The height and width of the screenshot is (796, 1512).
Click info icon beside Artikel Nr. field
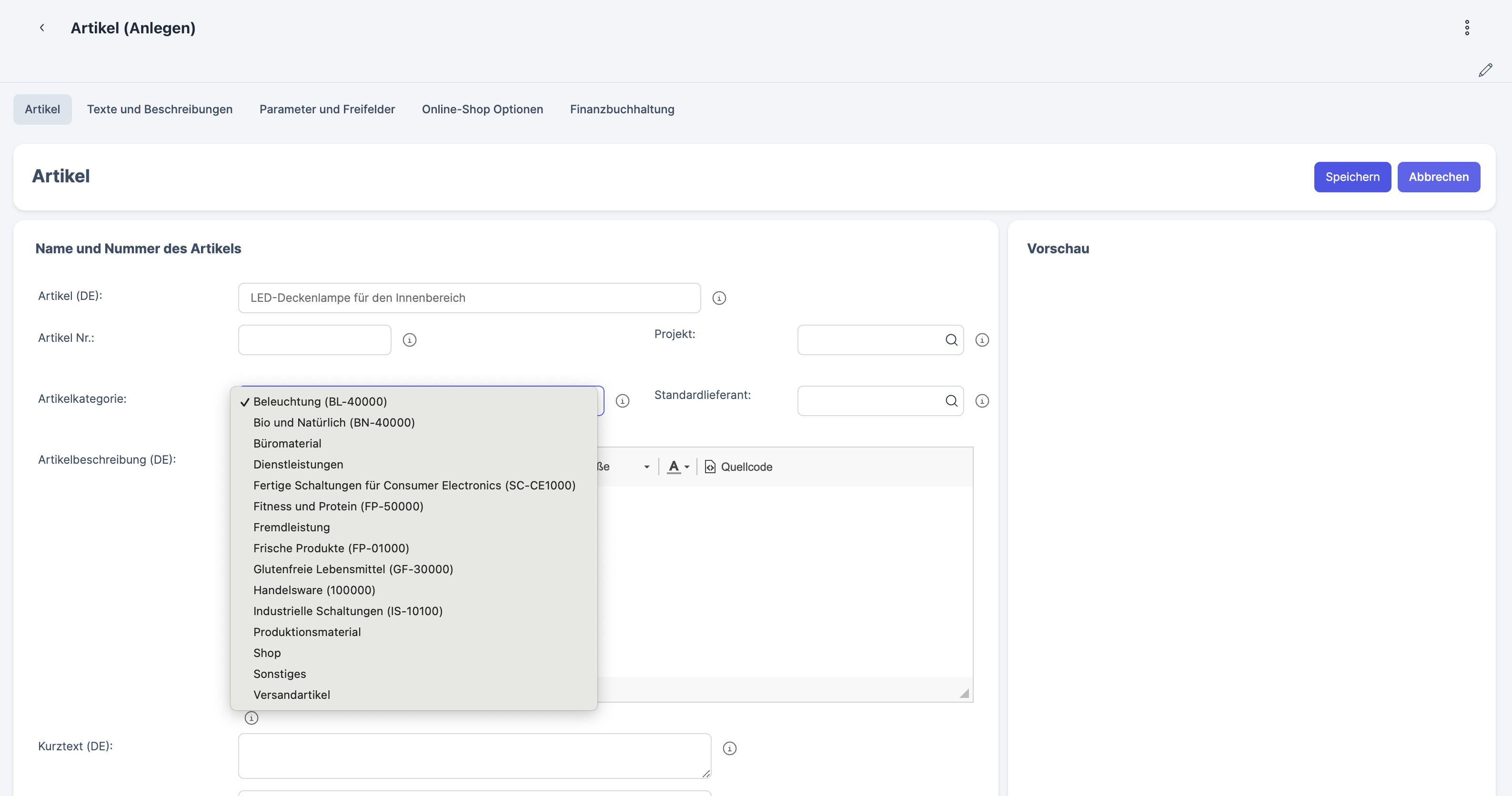pyautogui.click(x=409, y=340)
